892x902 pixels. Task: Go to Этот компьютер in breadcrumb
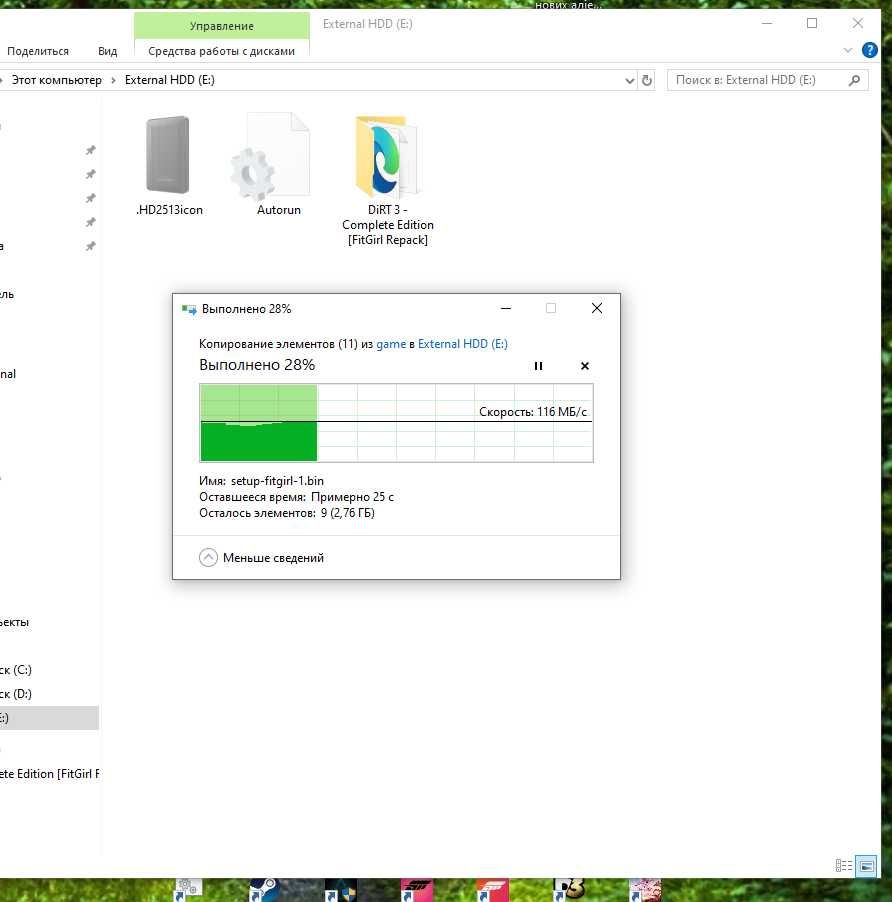[x=56, y=80]
